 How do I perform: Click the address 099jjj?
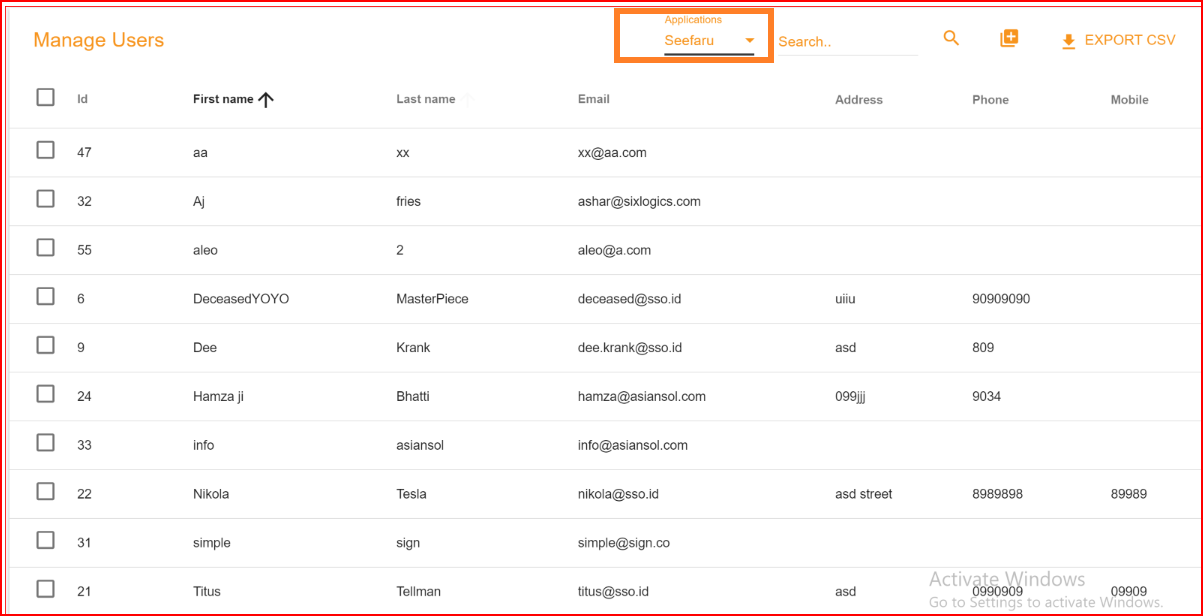[x=850, y=397]
